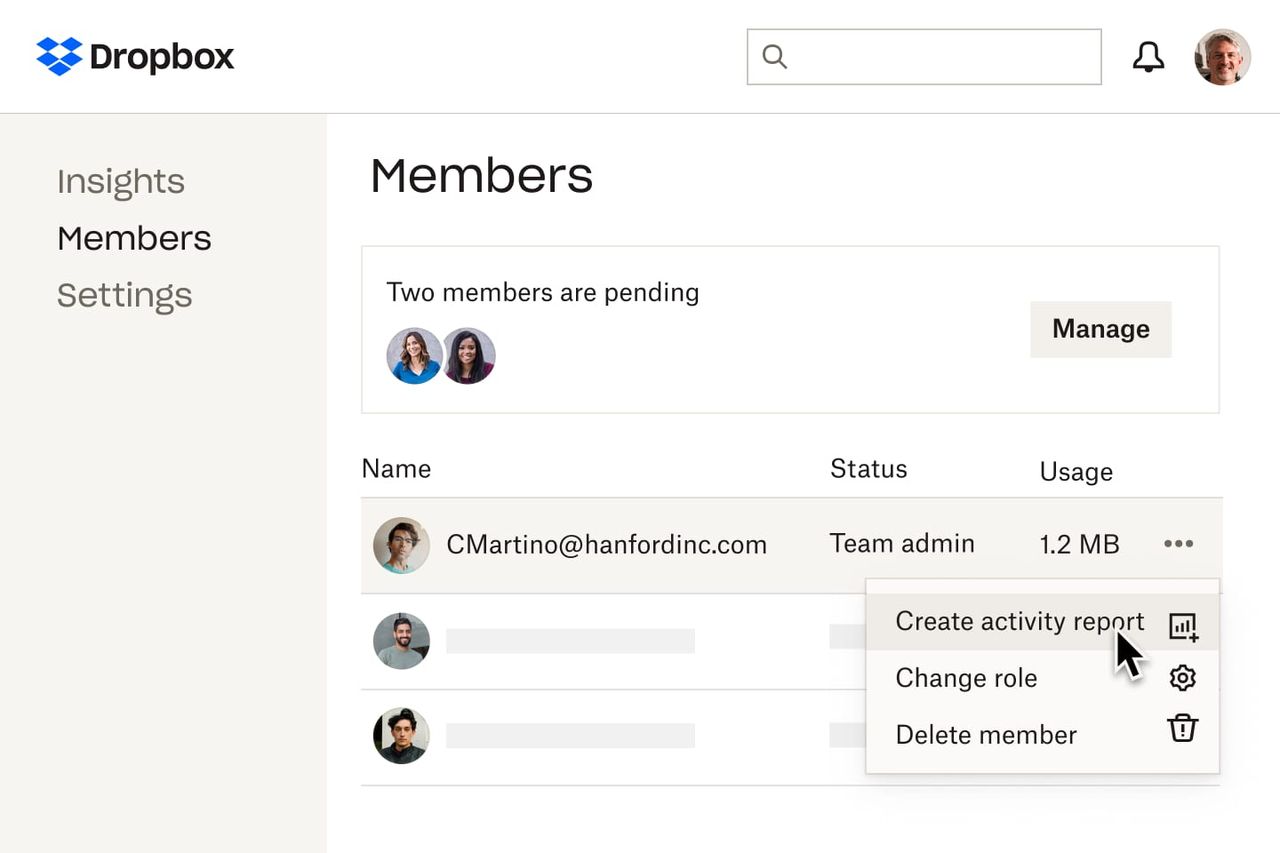1280x853 pixels.
Task: Select the Members sidebar entry
Action: pyautogui.click(x=134, y=238)
